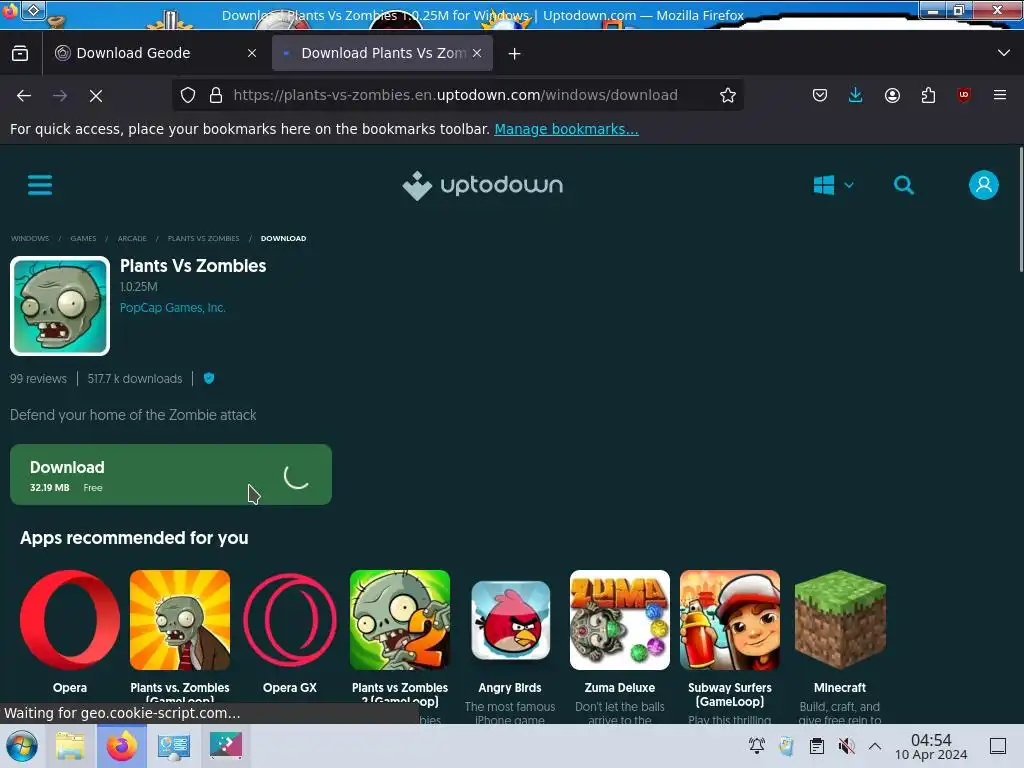
Task: Open the Zuma Deluxe app icon
Action: click(620, 620)
